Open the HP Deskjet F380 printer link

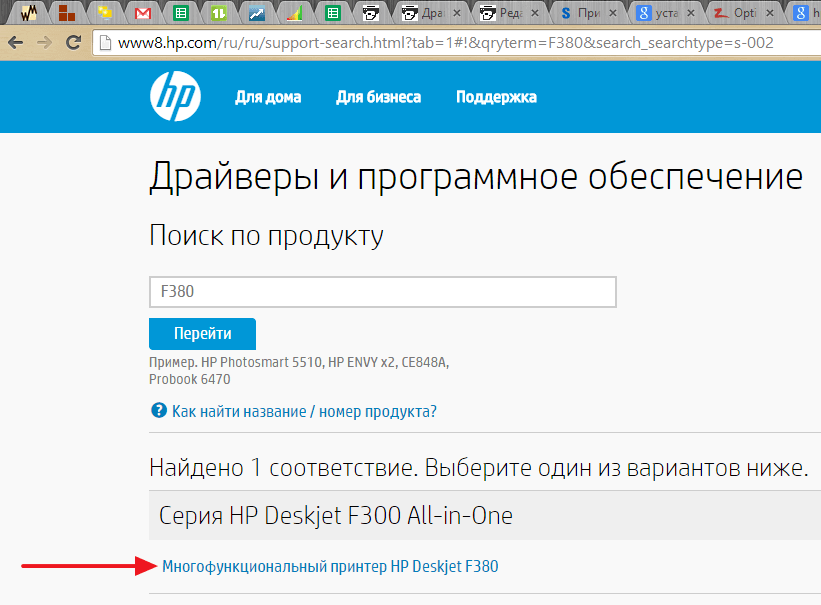tap(330, 567)
